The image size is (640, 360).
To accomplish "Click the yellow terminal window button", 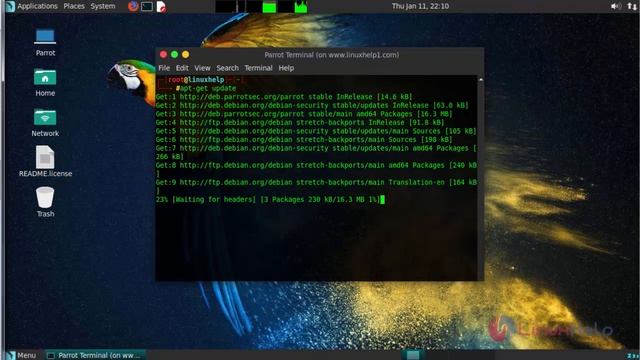I will (x=185, y=54).
